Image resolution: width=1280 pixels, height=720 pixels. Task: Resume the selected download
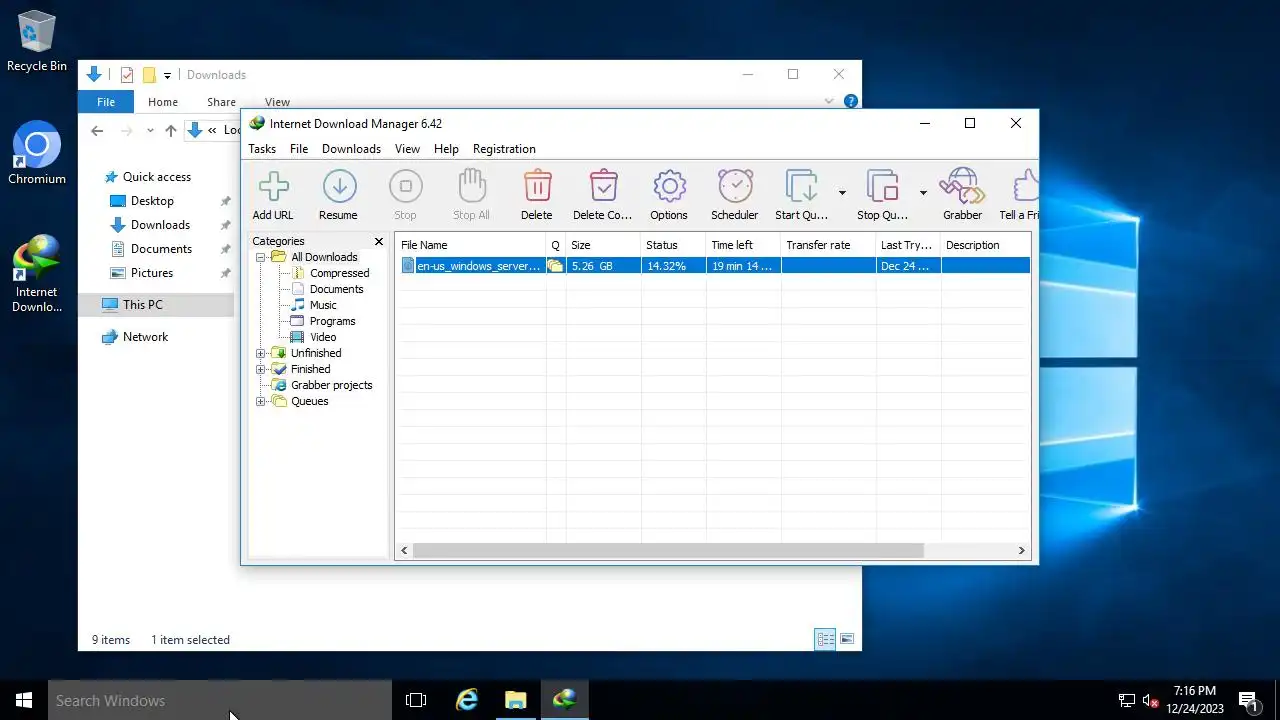click(x=338, y=194)
